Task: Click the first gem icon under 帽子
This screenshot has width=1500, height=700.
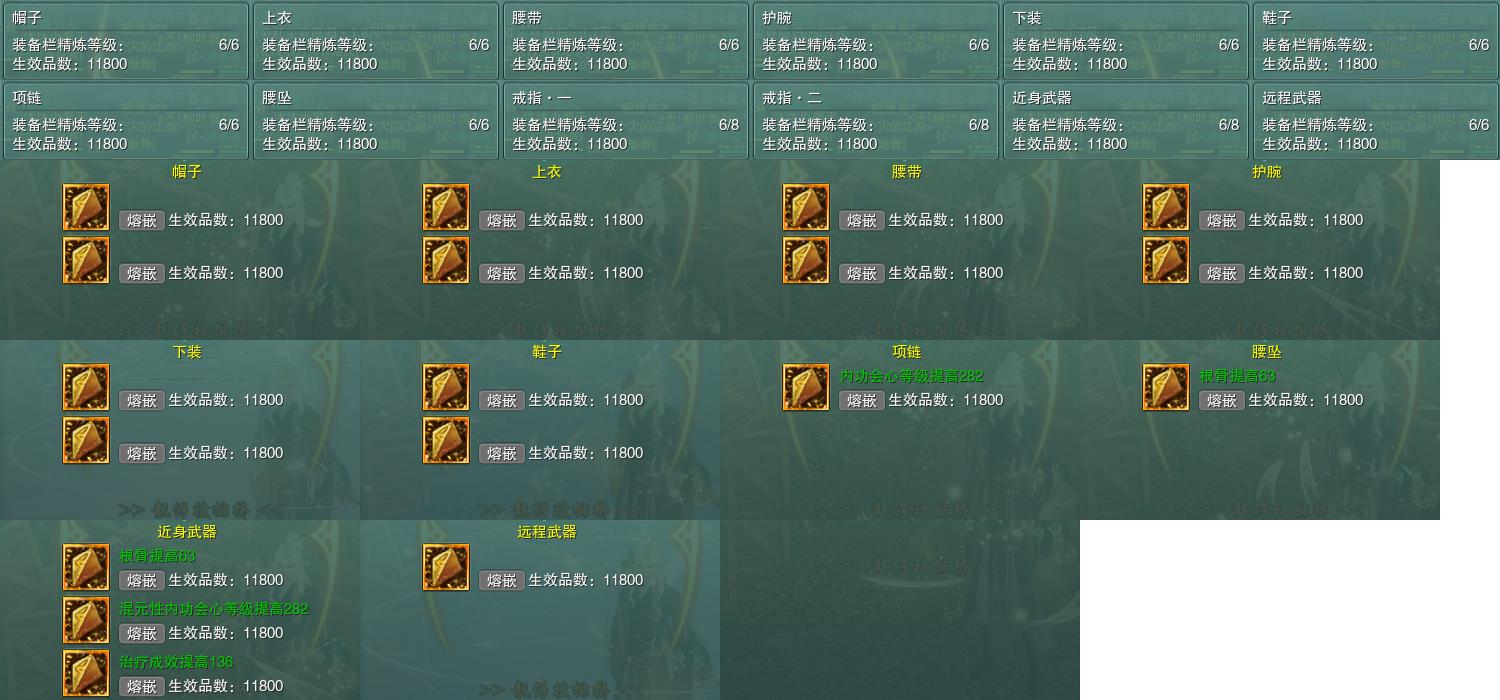Action: coord(86,208)
